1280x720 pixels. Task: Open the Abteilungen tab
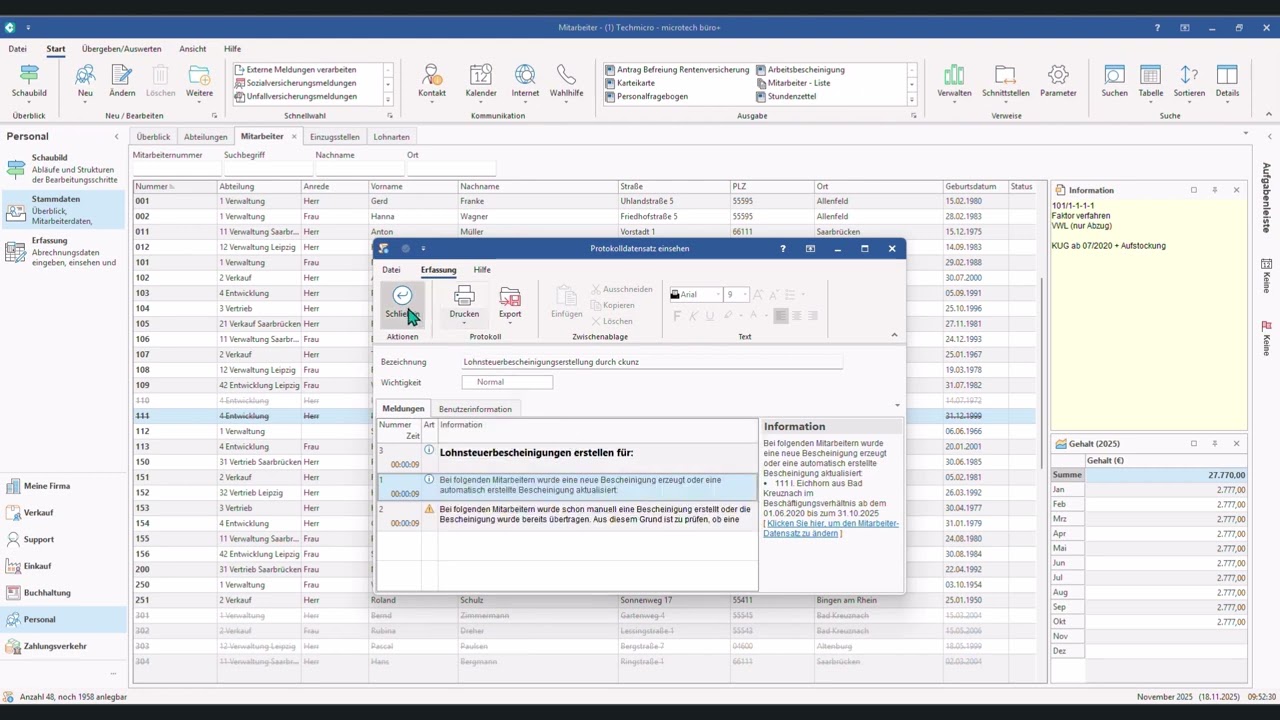[x=205, y=137]
